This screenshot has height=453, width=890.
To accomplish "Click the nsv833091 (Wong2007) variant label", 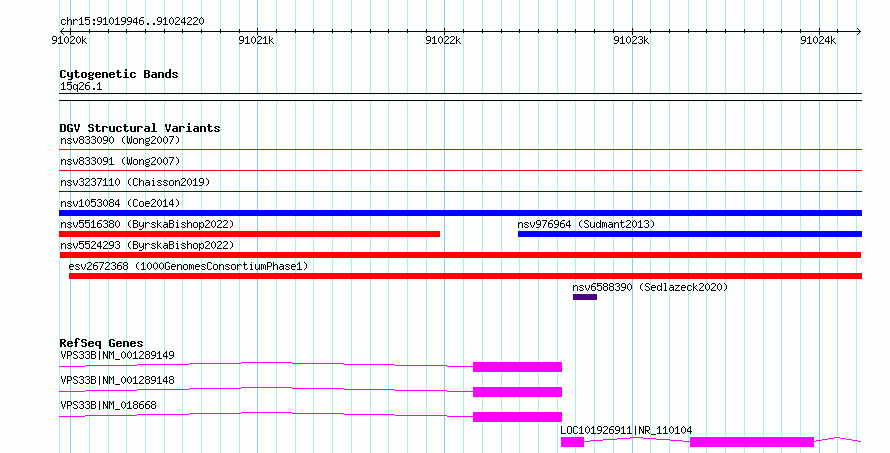I will pyautogui.click(x=120, y=161).
